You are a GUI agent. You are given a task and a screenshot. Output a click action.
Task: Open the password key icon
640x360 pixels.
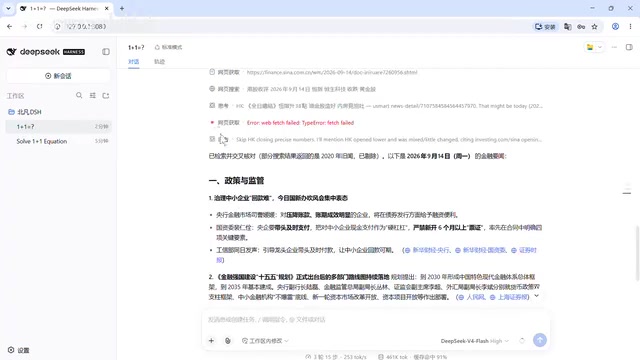click(581, 27)
